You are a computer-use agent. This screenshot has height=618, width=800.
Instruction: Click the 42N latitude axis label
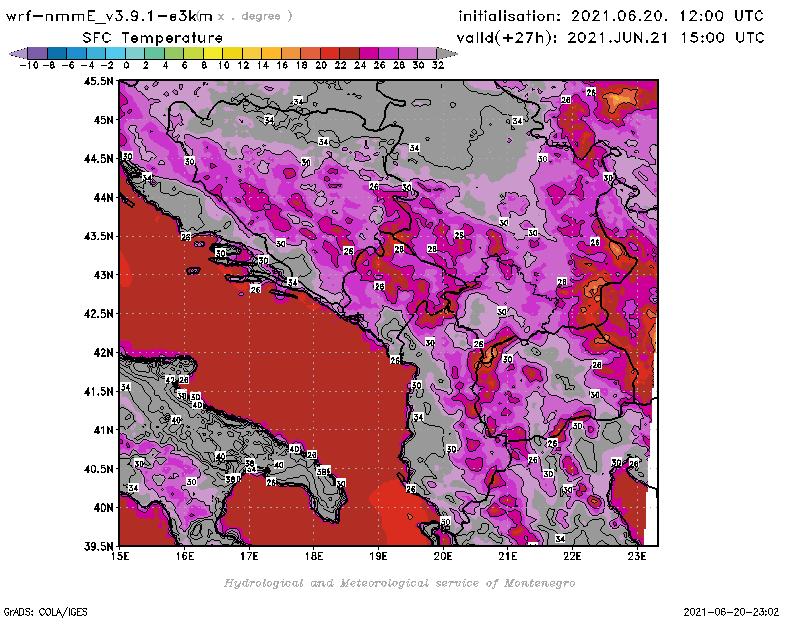[103, 352]
